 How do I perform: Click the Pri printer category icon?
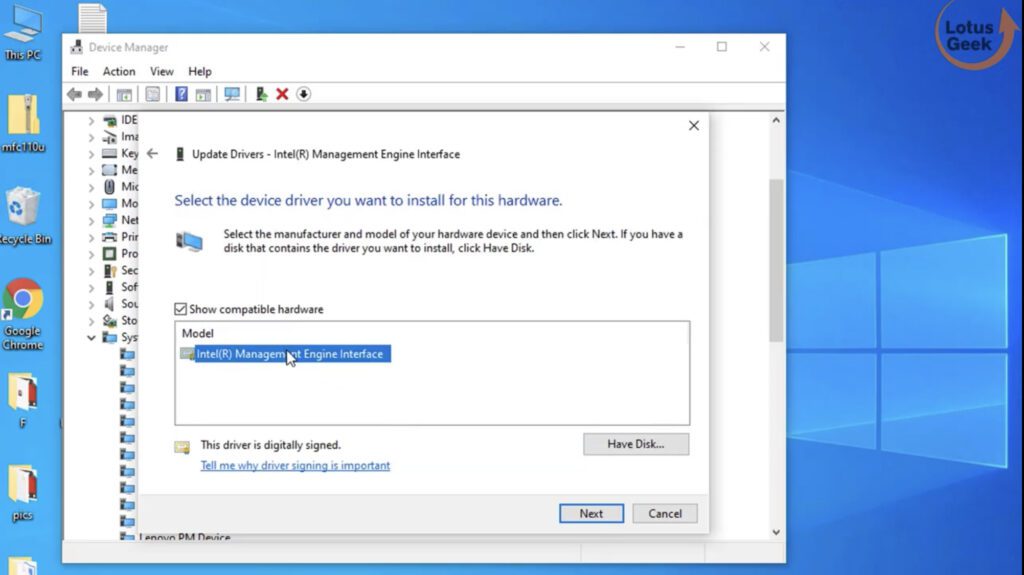[110, 237]
